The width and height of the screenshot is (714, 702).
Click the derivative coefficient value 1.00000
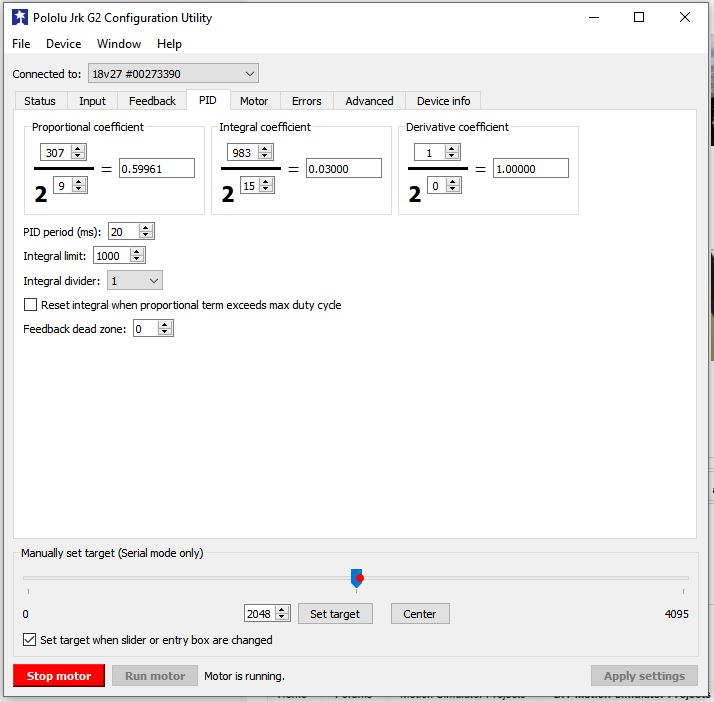(531, 168)
